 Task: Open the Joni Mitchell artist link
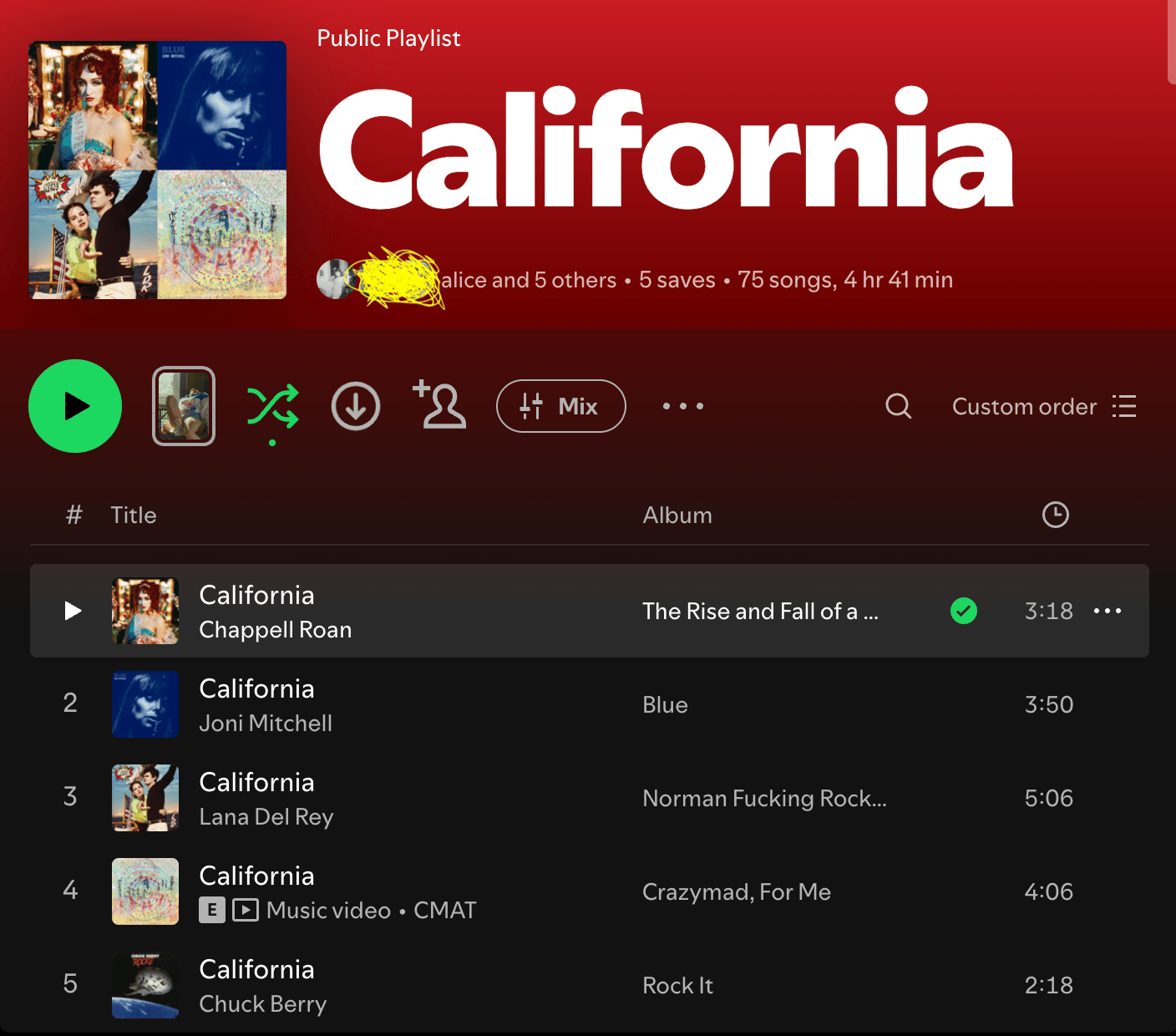tap(266, 724)
